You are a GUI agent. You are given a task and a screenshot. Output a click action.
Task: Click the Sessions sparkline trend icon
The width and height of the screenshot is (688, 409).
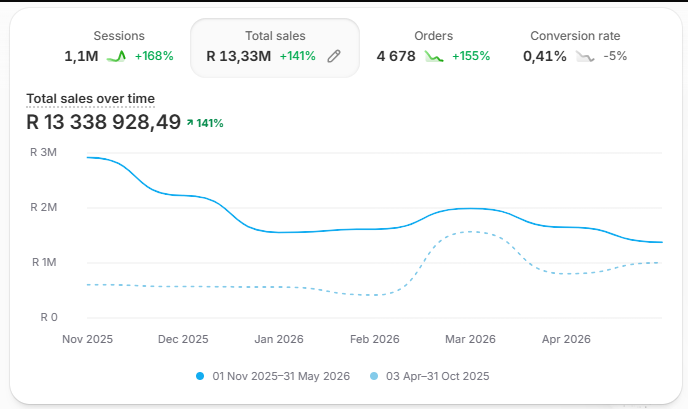(116, 56)
